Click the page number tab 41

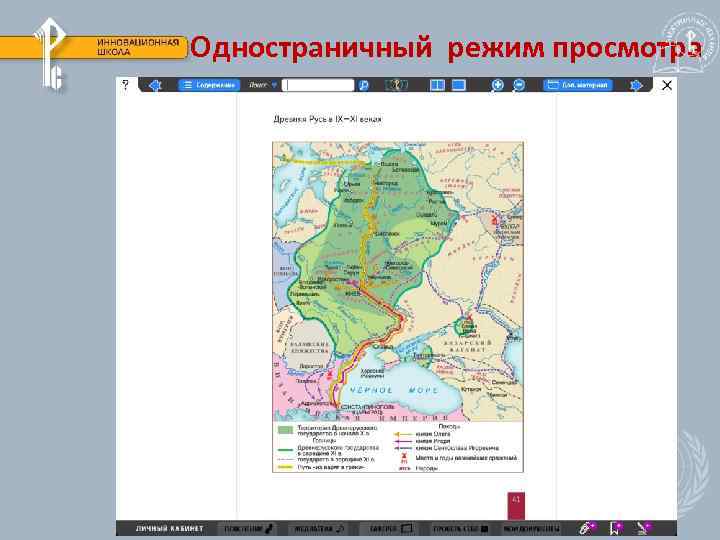[516, 506]
